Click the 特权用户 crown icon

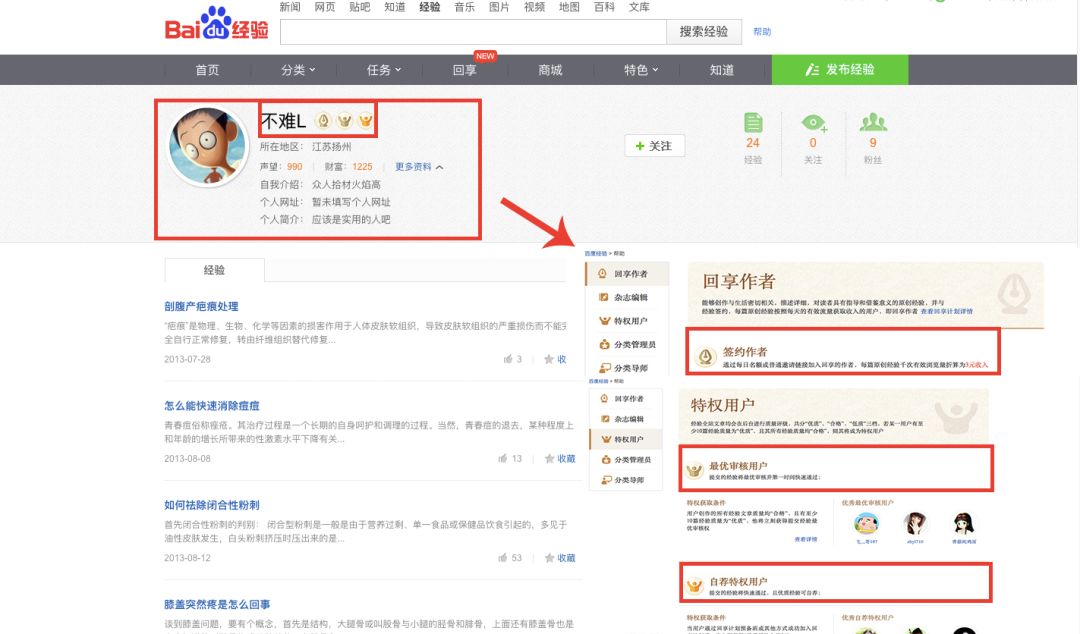coord(604,322)
